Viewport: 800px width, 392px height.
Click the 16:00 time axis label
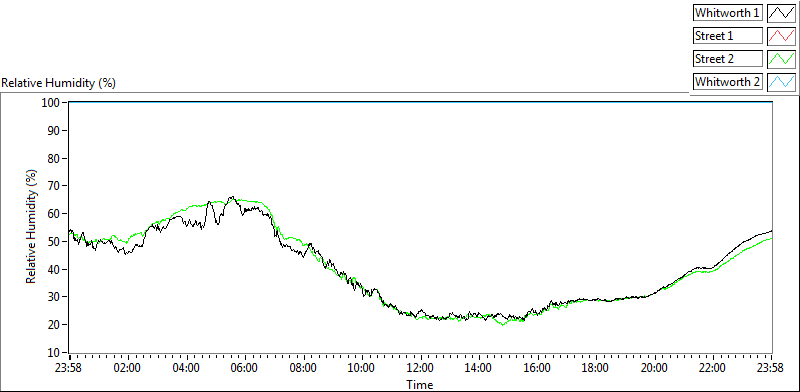point(538,368)
